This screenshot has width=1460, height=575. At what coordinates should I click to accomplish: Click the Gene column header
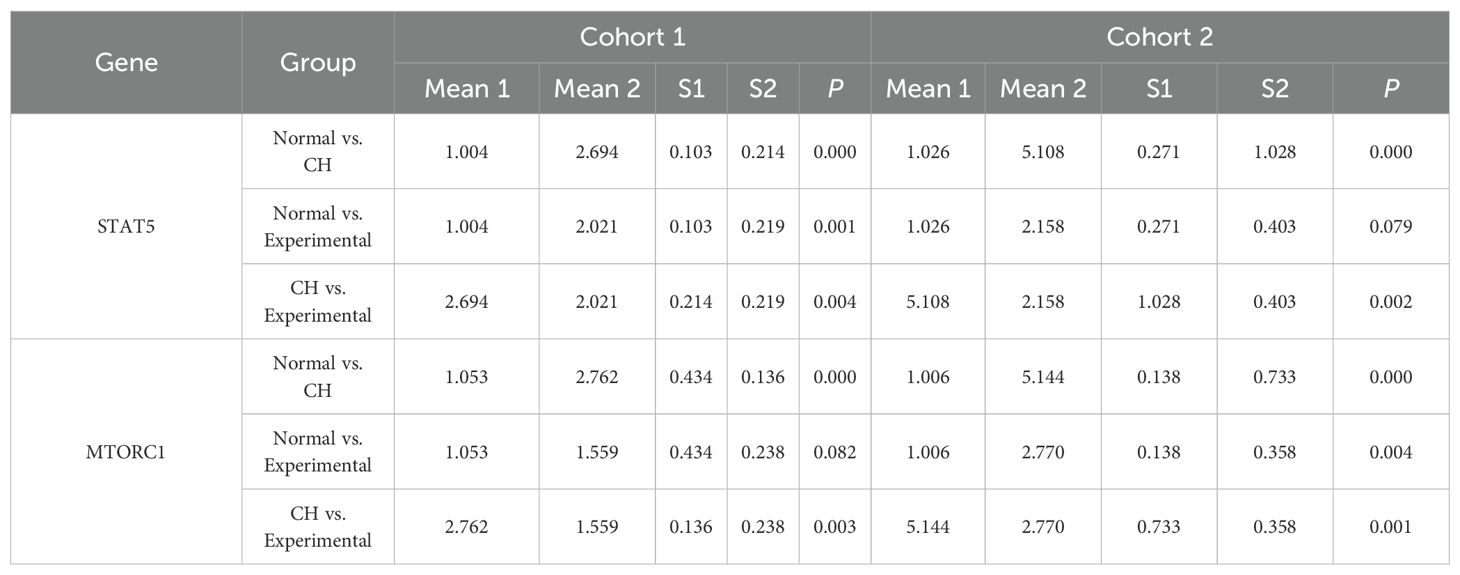(126, 62)
